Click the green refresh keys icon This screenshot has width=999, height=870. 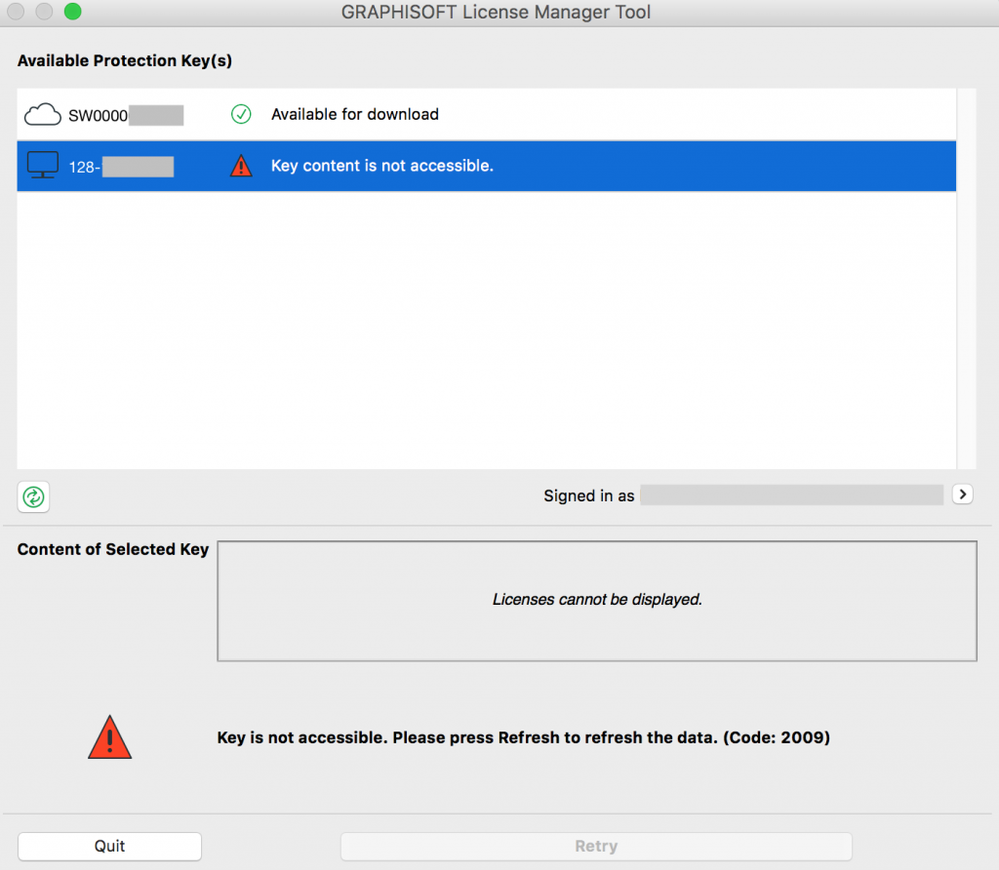coord(33,497)
